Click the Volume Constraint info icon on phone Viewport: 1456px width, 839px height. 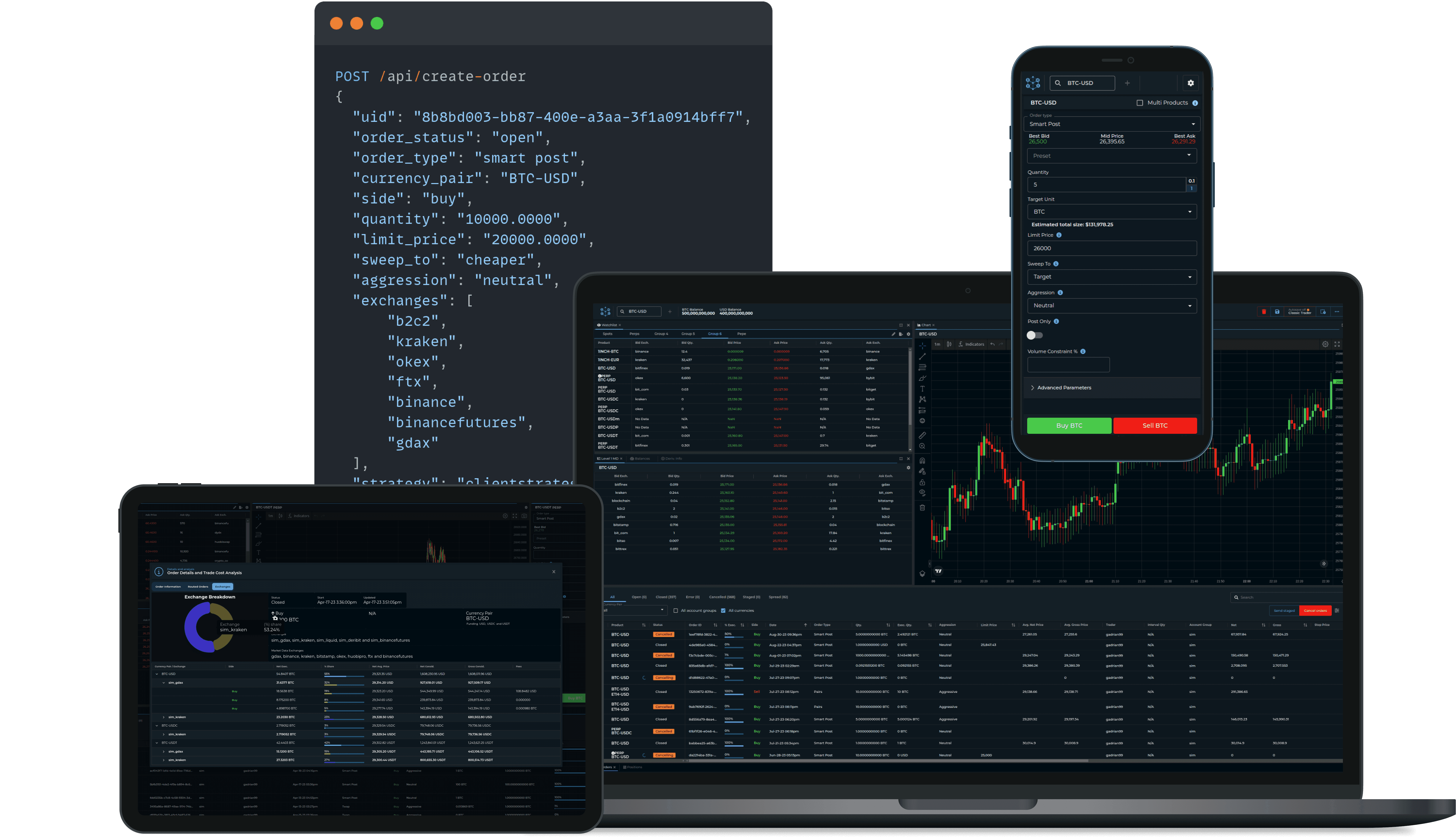[1083, 352]
